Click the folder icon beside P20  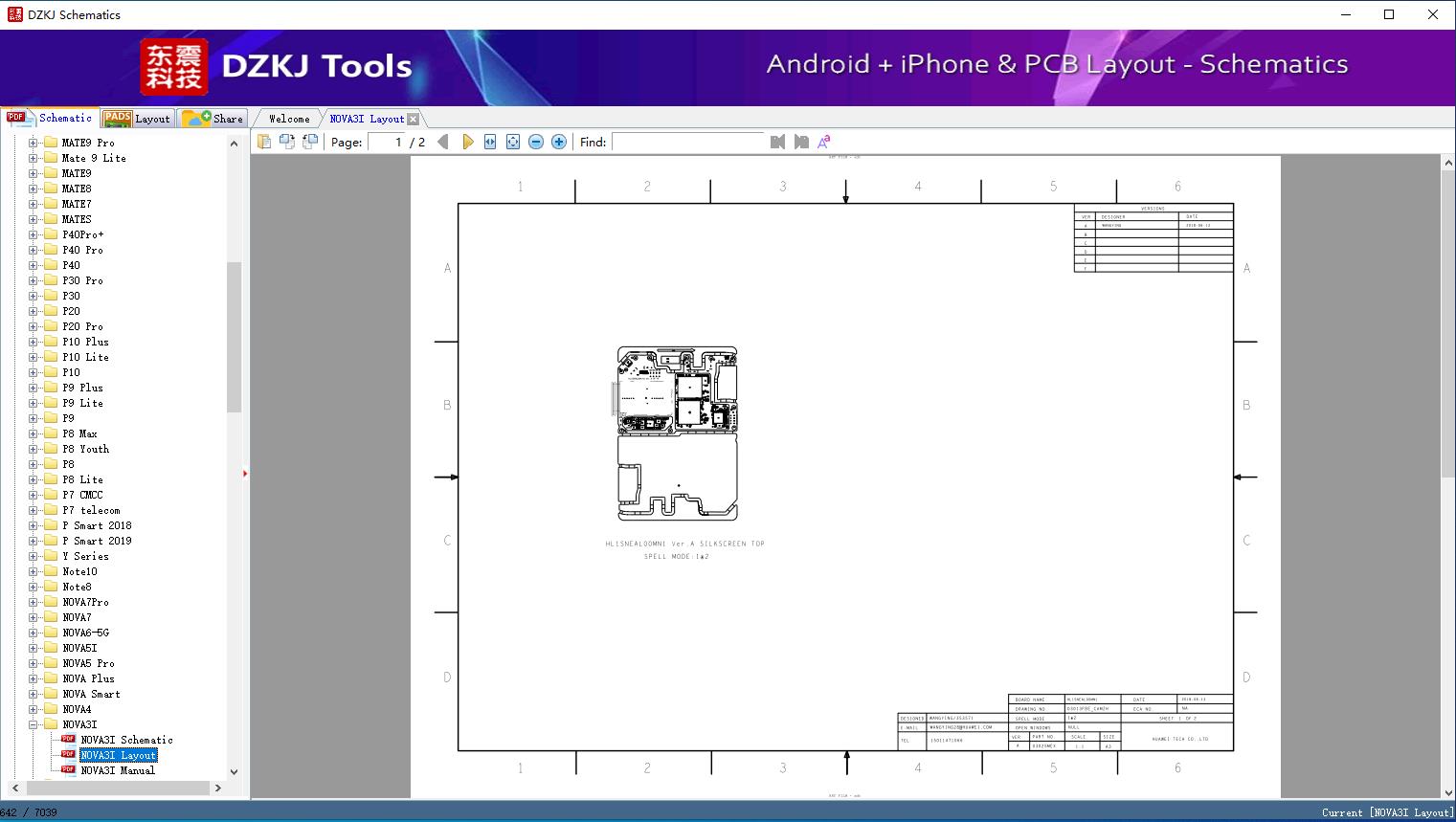click(x=51, y=311)
